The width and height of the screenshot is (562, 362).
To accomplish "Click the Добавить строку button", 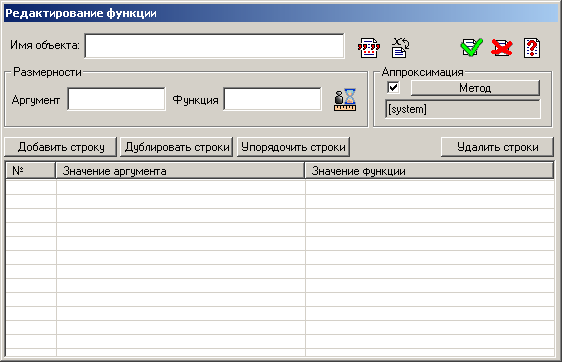I will coord(61,147).
